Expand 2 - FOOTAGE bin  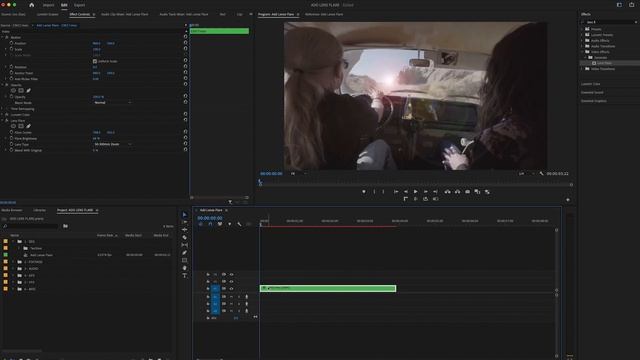(x=13, y=262)
